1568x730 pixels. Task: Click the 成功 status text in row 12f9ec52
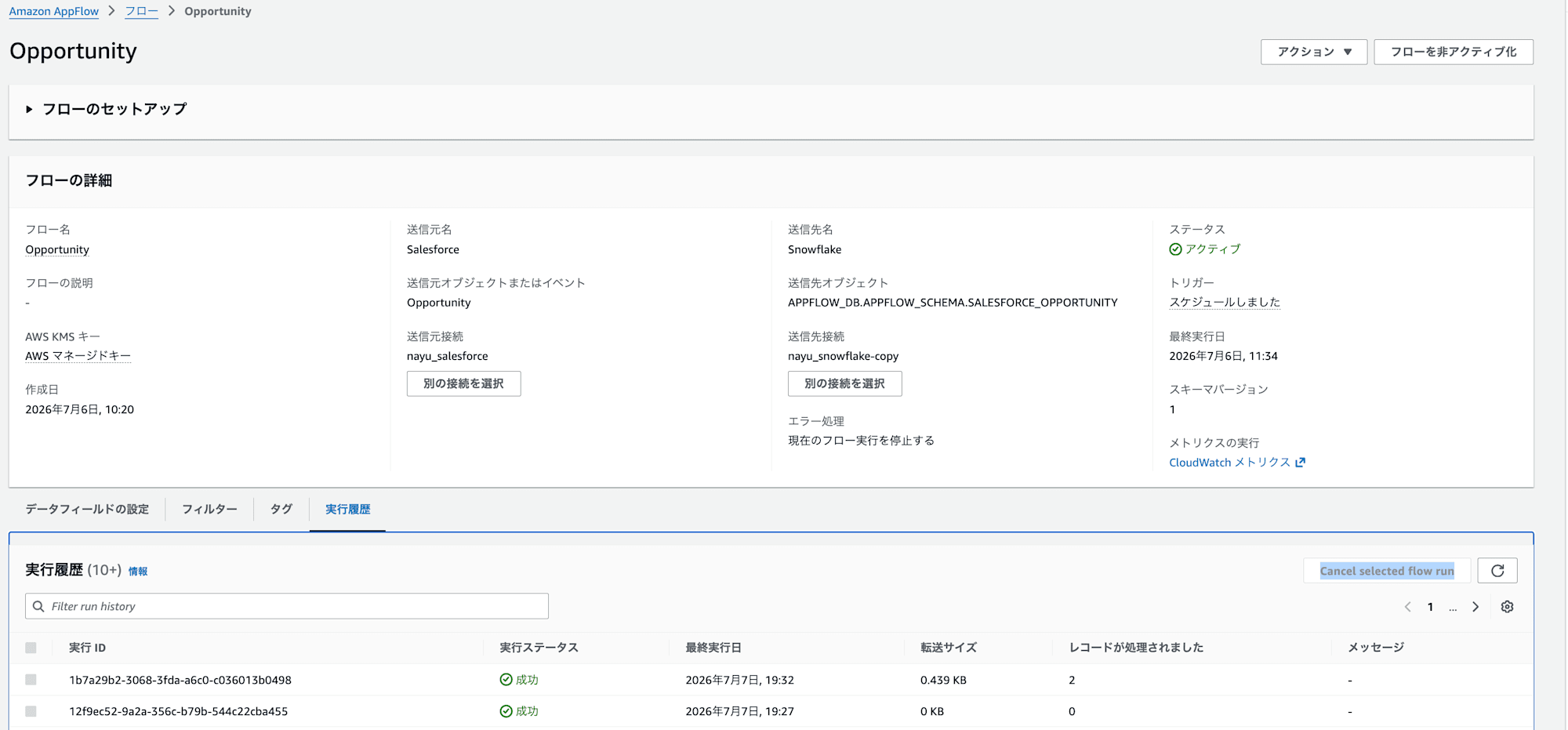tap(527, 711)
